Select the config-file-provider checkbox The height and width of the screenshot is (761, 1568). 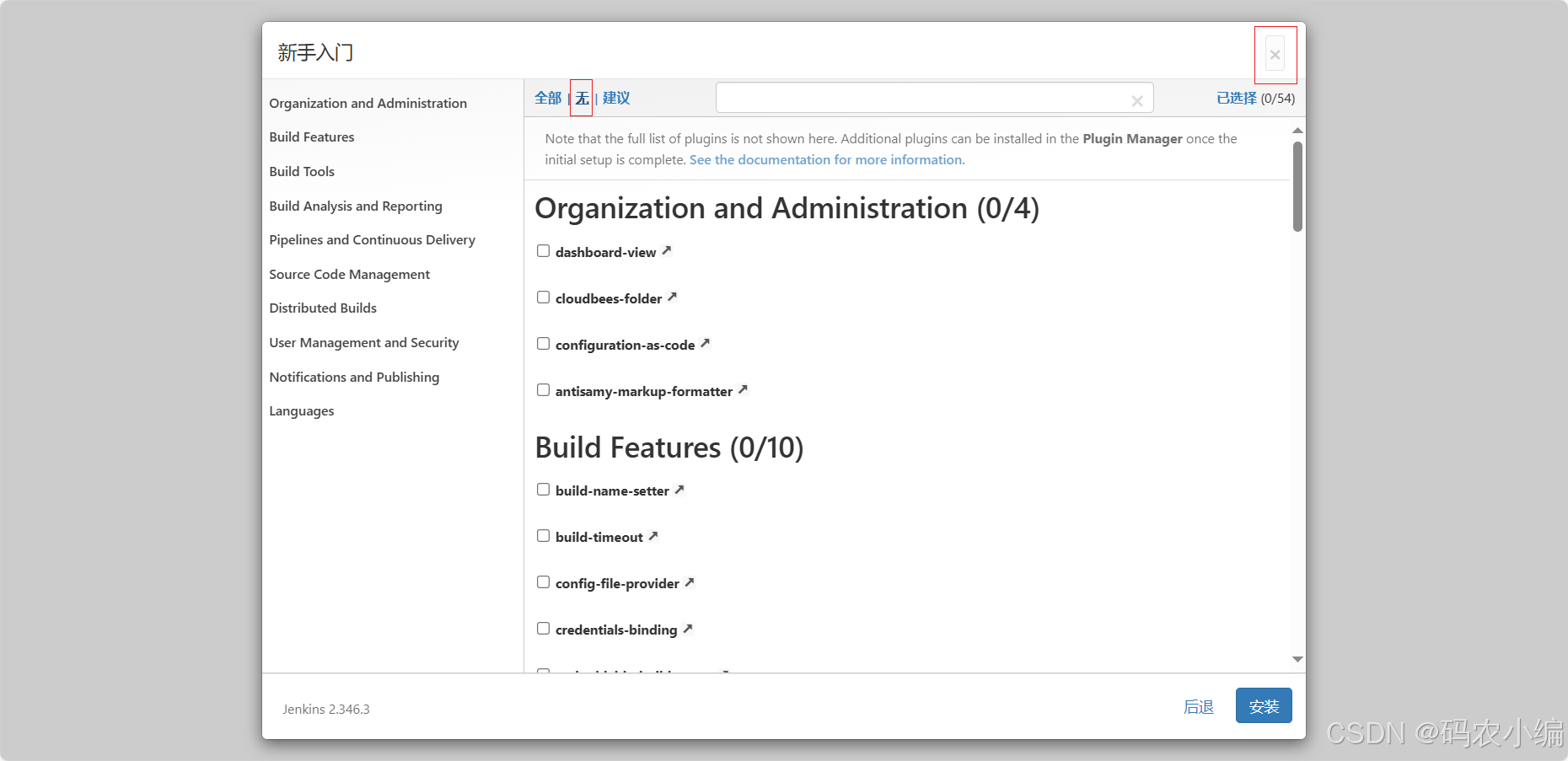(x=543, y=581)
